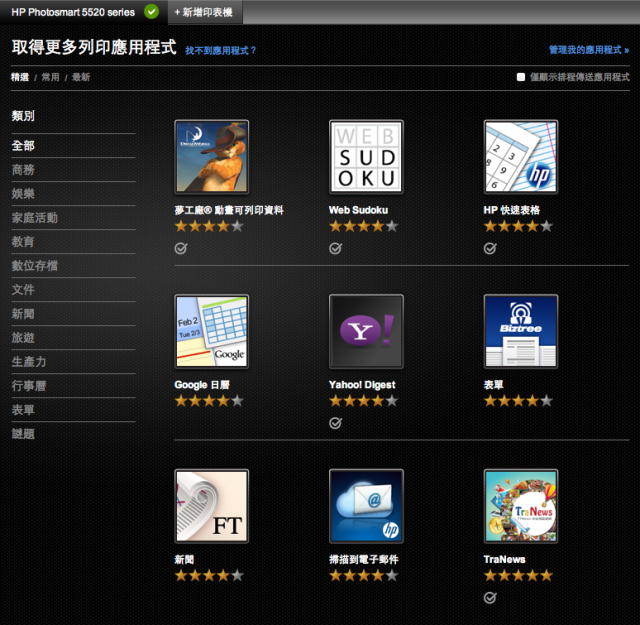Click the star rating of Web Sudoku

coord(364,226)
